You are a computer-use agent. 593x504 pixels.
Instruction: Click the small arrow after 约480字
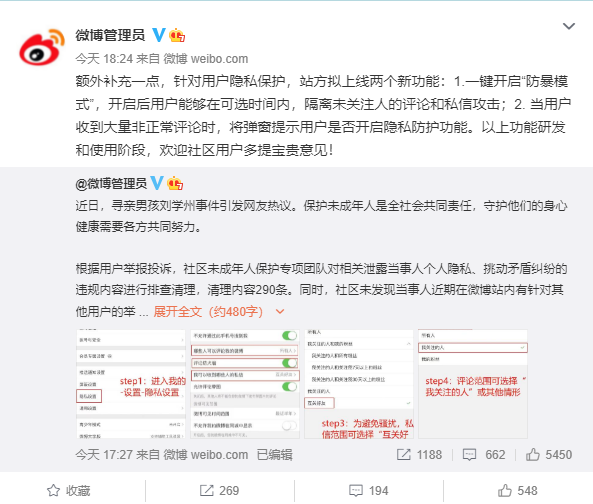click(280, 312)
